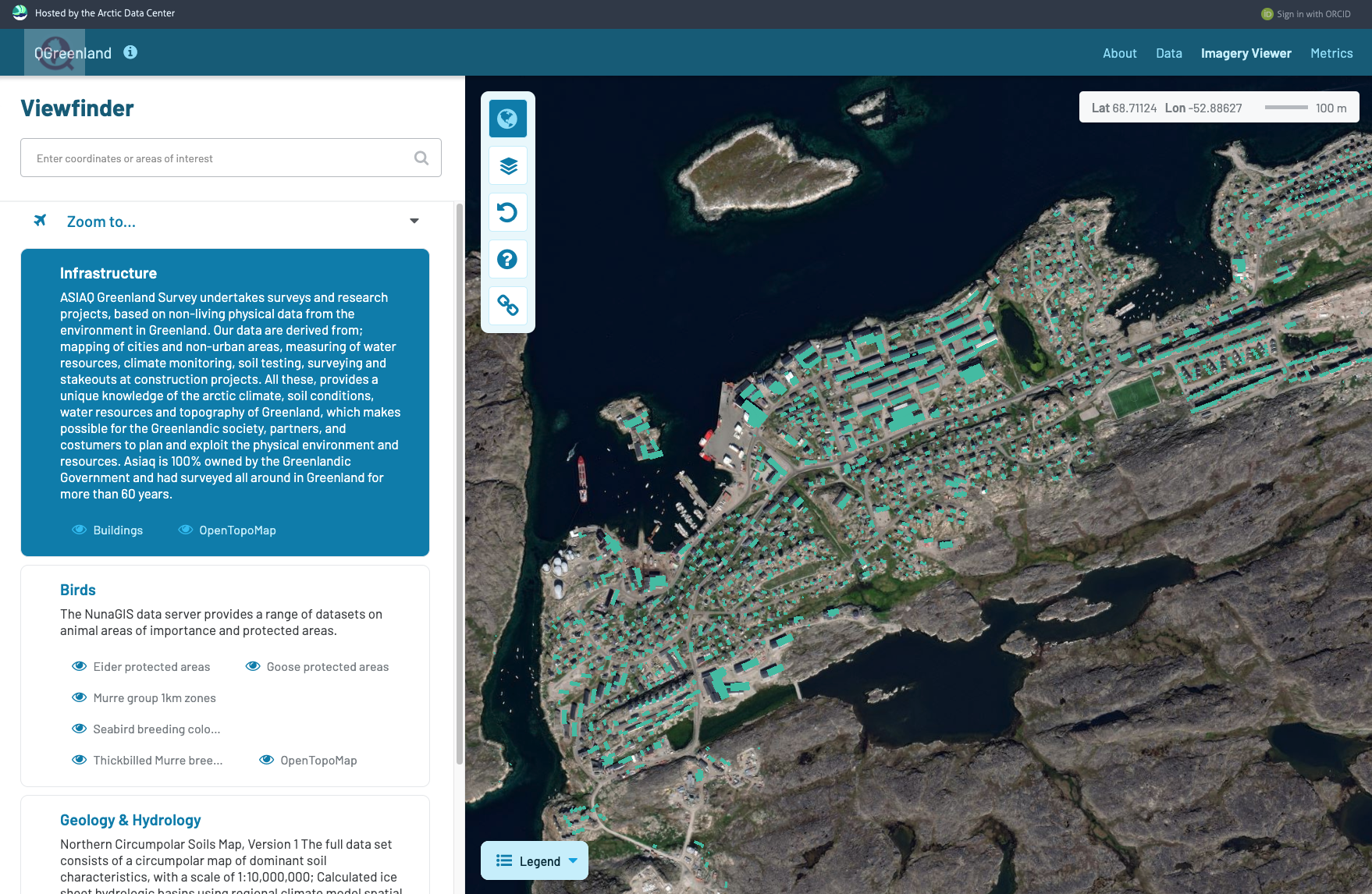Screen dimensions: 1372x894
Task: Click the Arctic Data Center logo
Action: pyautogui.click(x=20, y=12)
